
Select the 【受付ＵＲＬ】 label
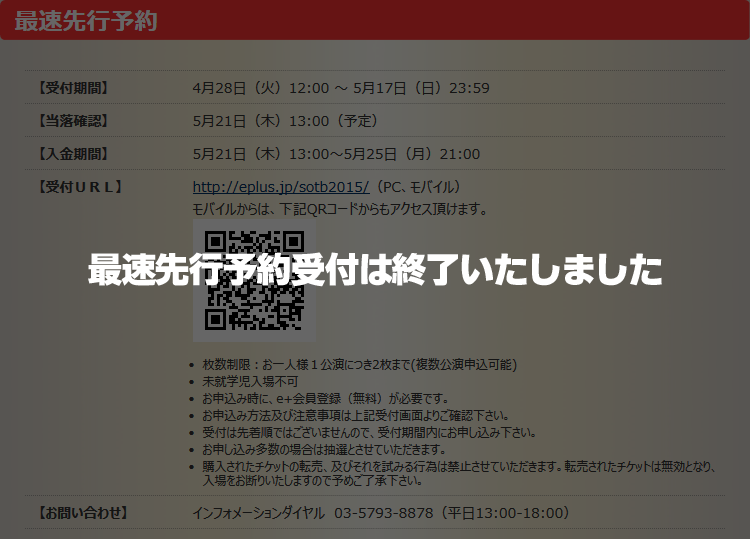coord(80,187)
